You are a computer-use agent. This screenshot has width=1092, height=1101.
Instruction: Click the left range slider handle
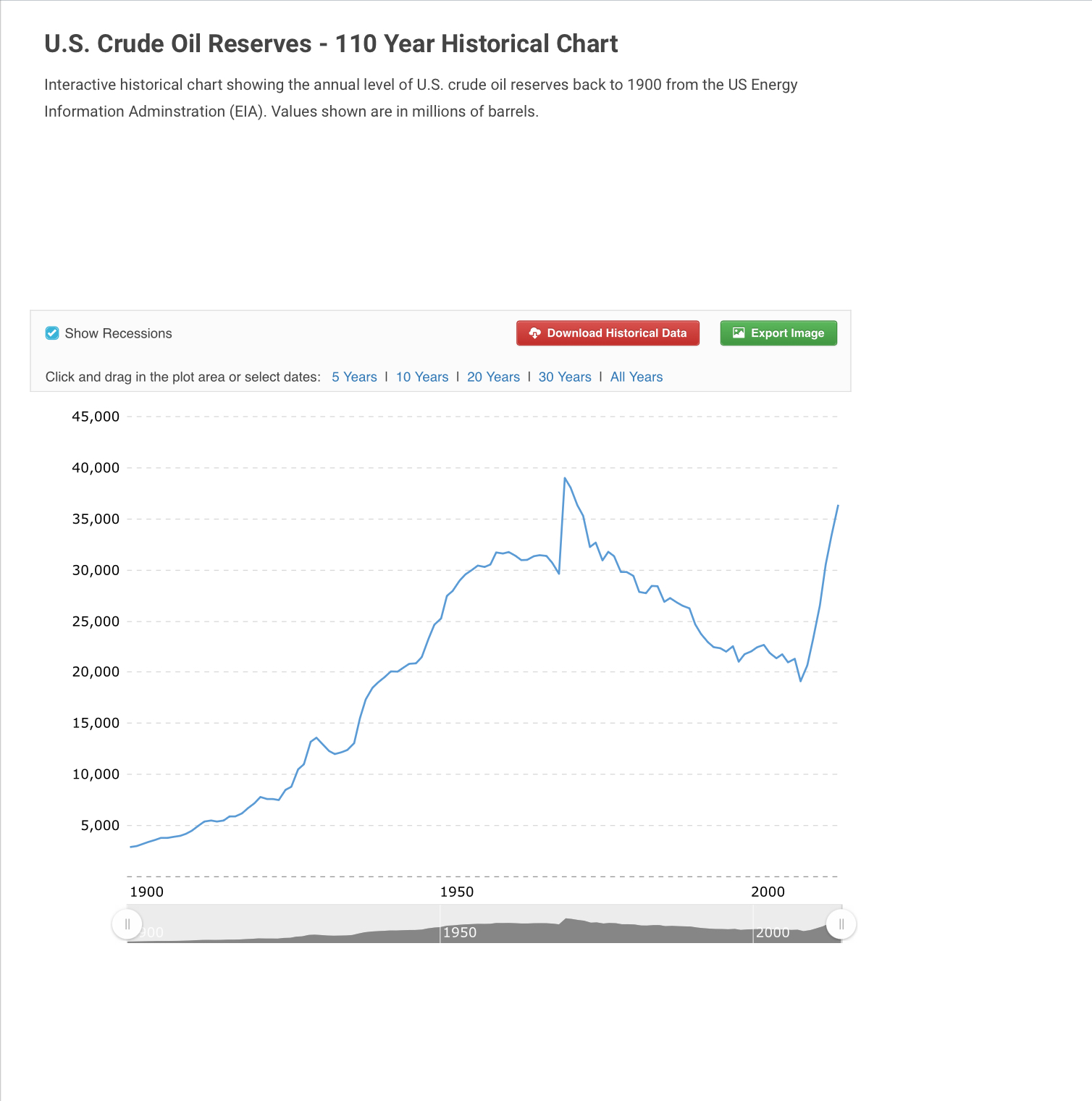(x=127, y=924)
